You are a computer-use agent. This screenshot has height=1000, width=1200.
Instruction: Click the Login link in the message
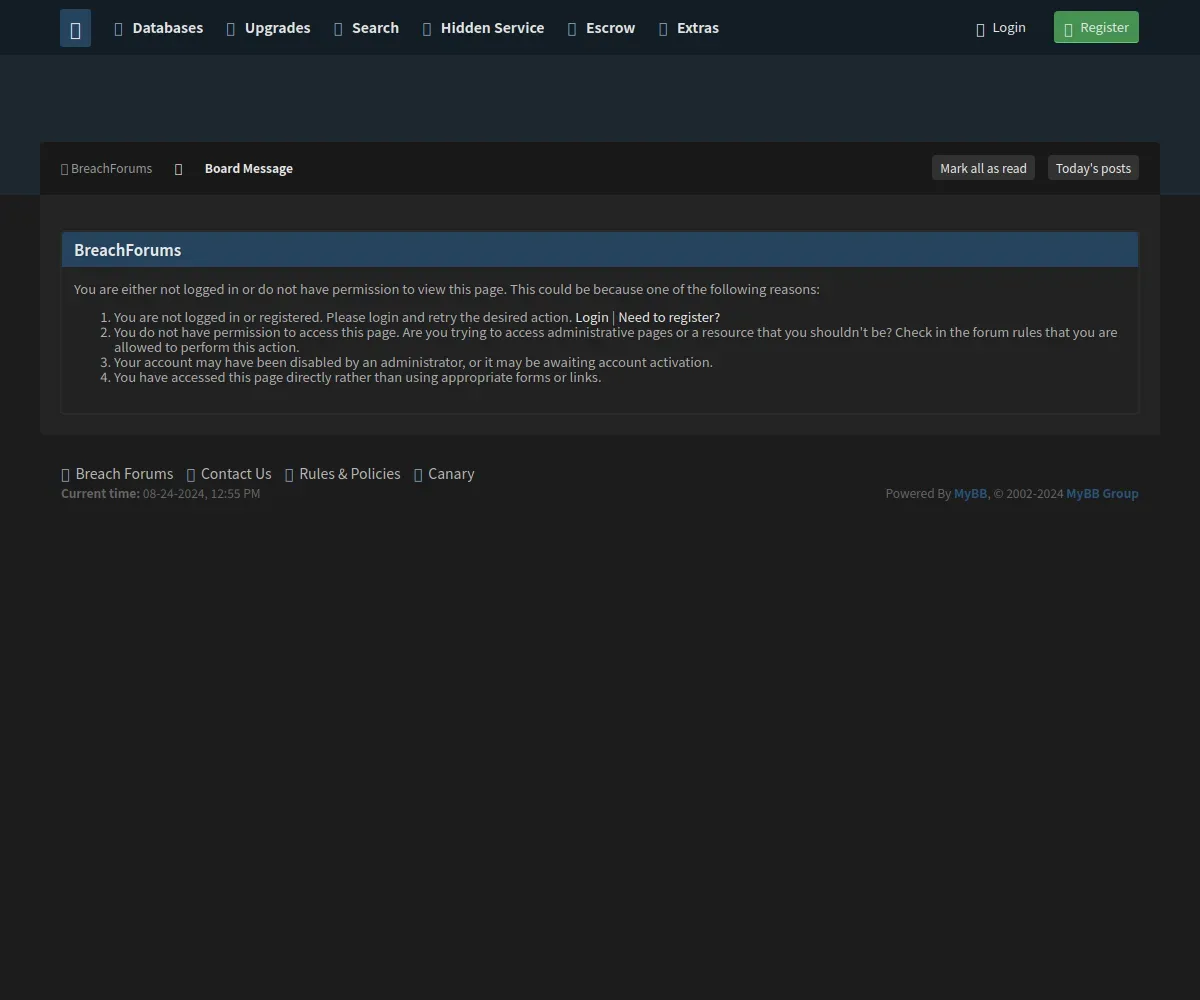click(592, 317)
